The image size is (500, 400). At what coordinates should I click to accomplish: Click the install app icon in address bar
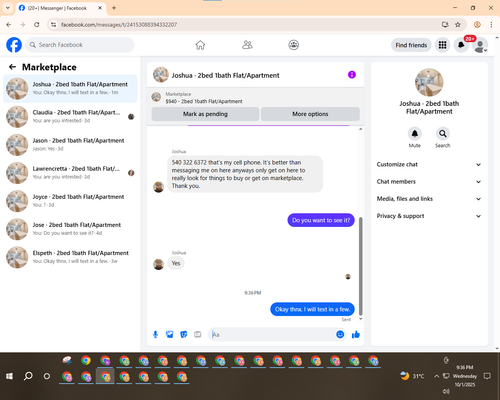pos(445,24)
